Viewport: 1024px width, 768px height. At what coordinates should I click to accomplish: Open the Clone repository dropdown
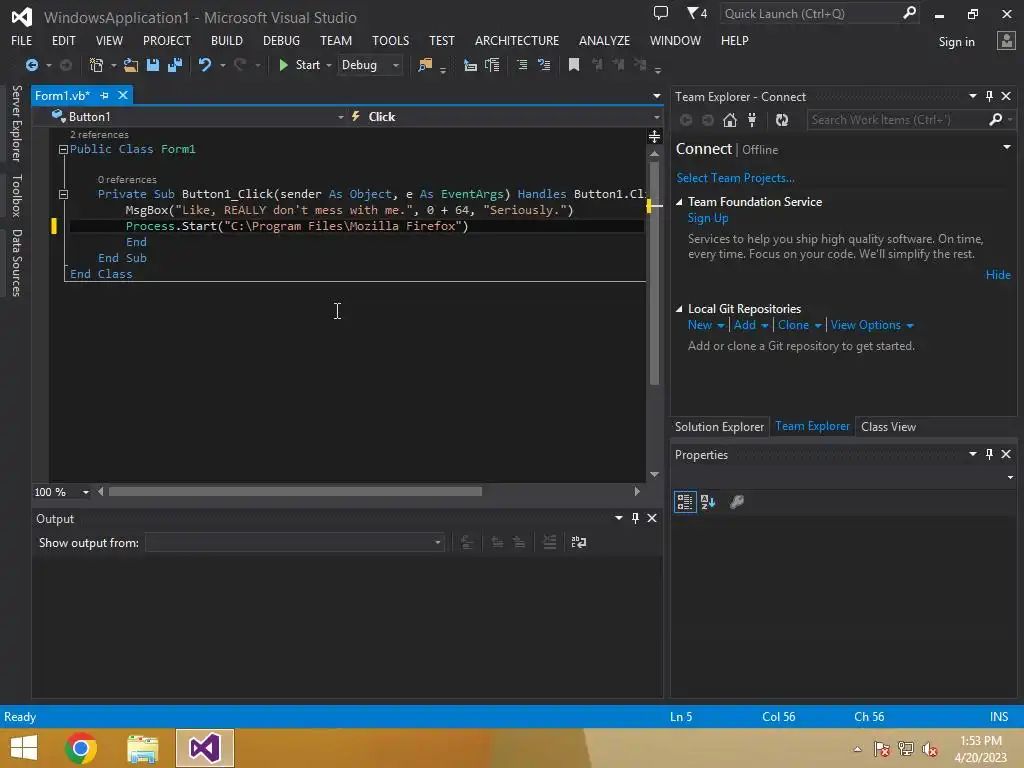coord(799,325)
